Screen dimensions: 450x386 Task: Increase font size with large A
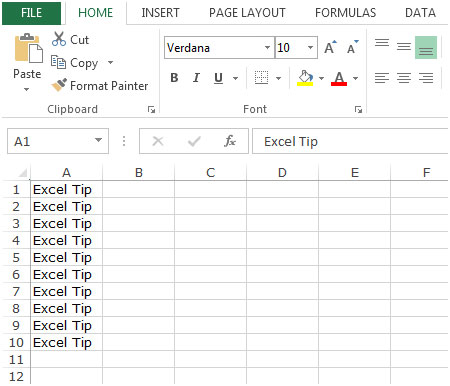click(330, 48)
